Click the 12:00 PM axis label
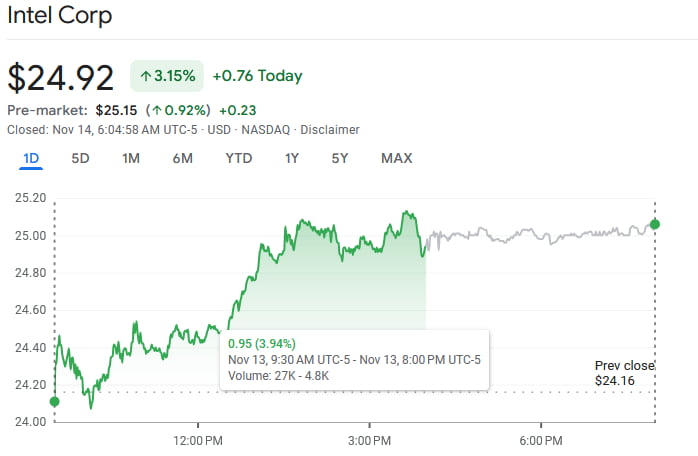Viewport: 698px width, 456px height. [198, 440]
